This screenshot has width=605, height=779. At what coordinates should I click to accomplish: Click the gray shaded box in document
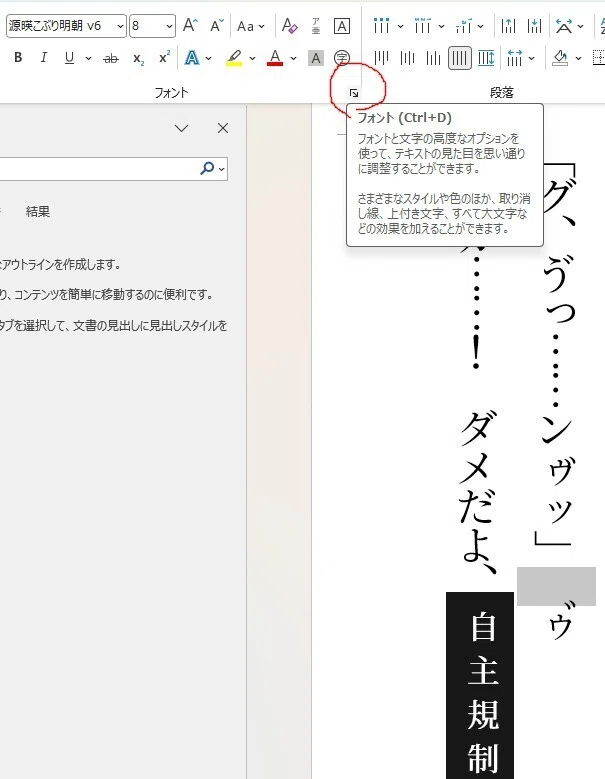(556, 586)
